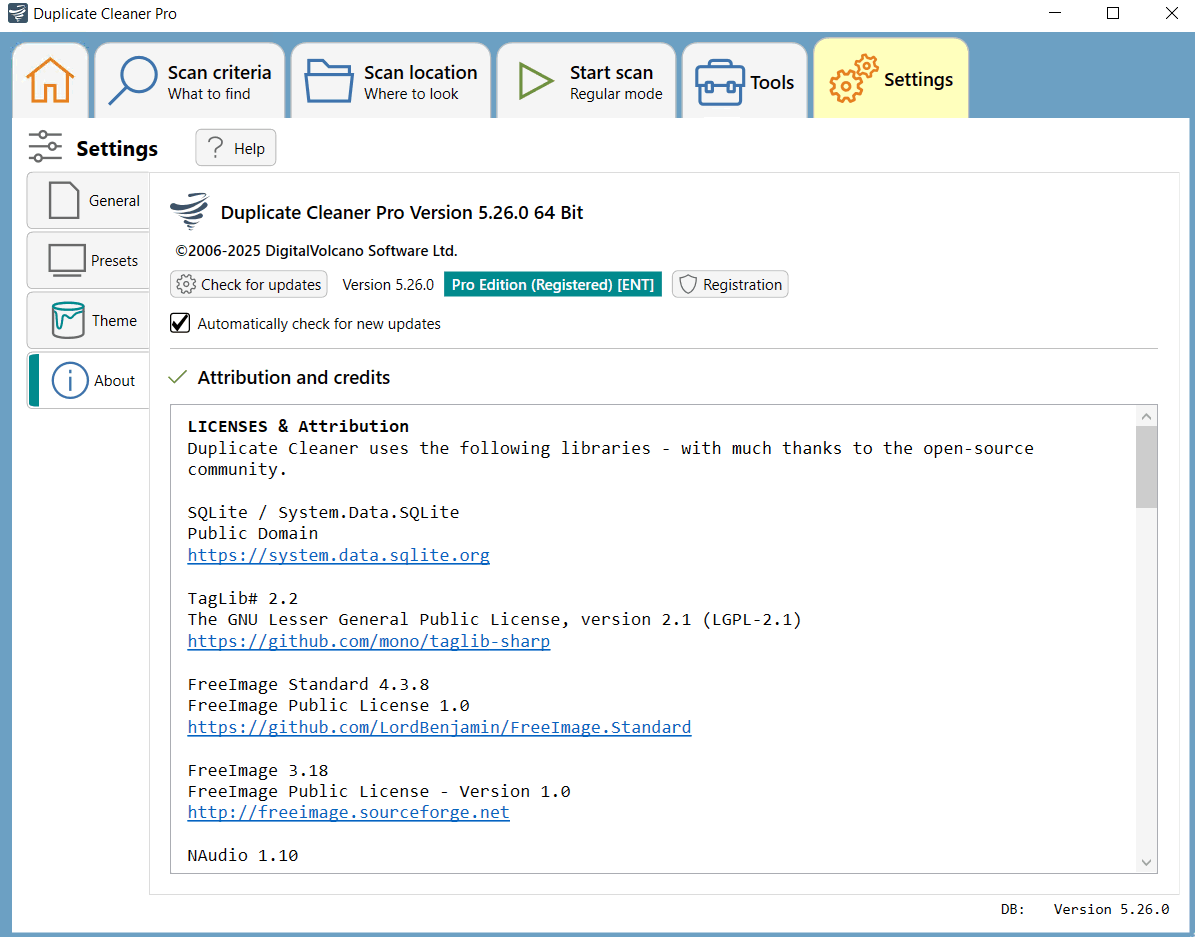
Task: Maximize the Duplicate Cleaner Pro window
Action: tap(1113, 14)
